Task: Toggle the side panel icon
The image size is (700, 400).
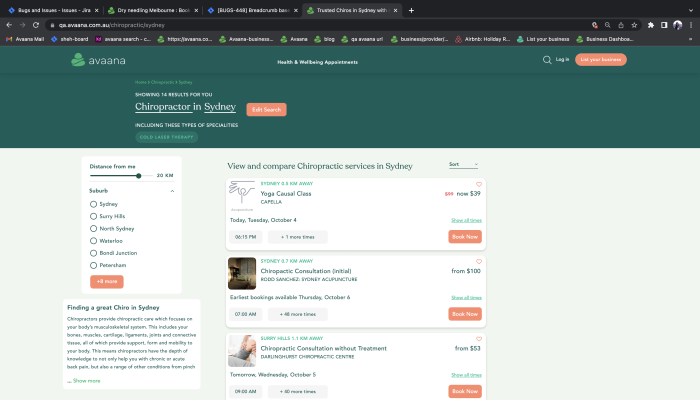Action: point(664,25)
